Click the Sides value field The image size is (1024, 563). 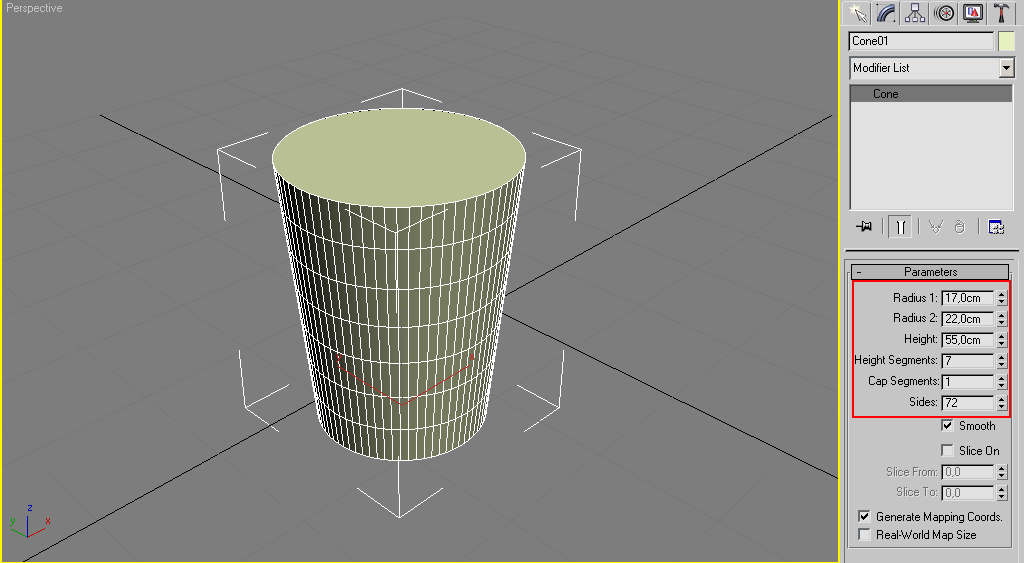(x=968, y=402)
